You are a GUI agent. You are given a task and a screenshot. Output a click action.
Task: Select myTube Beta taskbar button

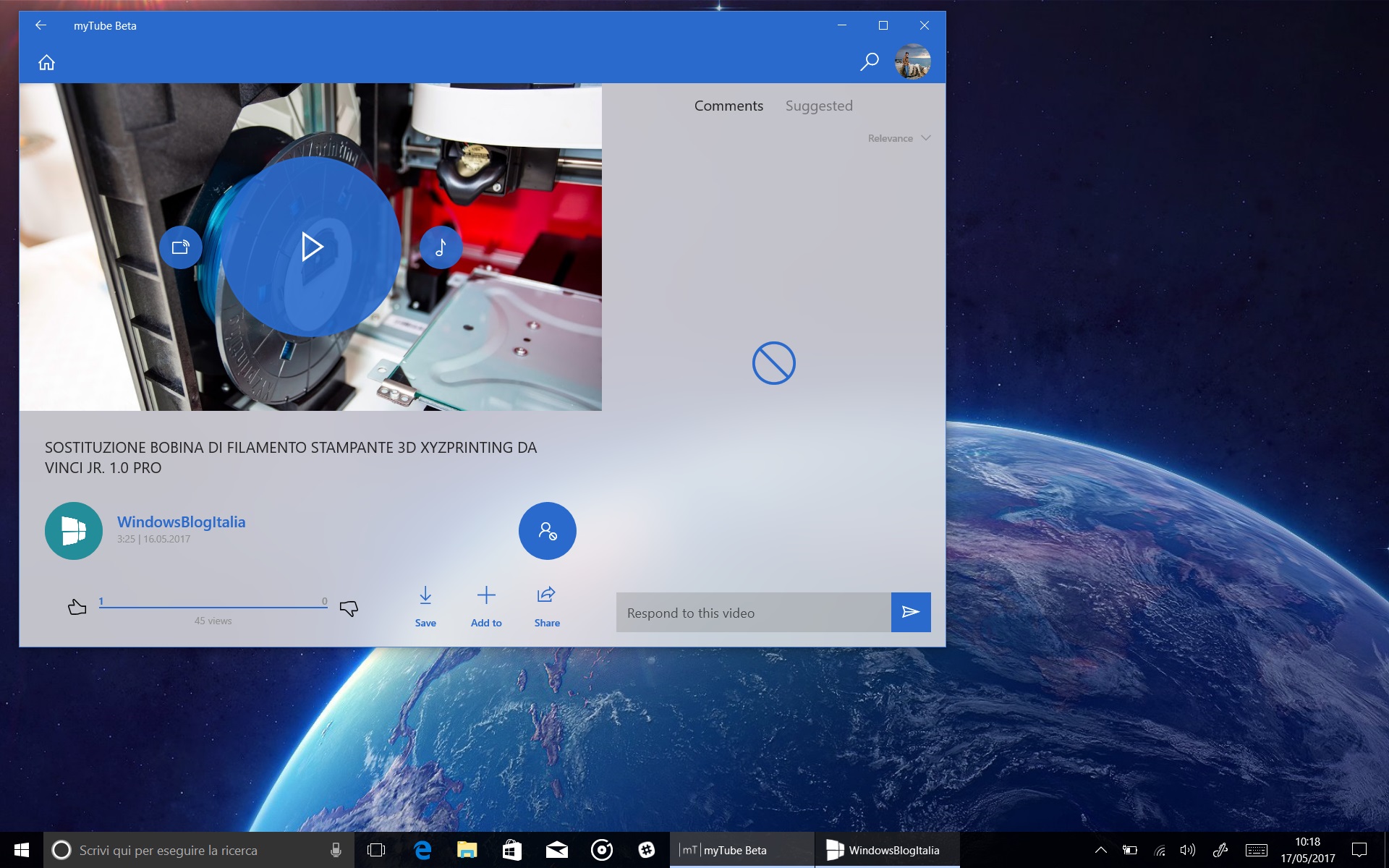coord(742,850)
